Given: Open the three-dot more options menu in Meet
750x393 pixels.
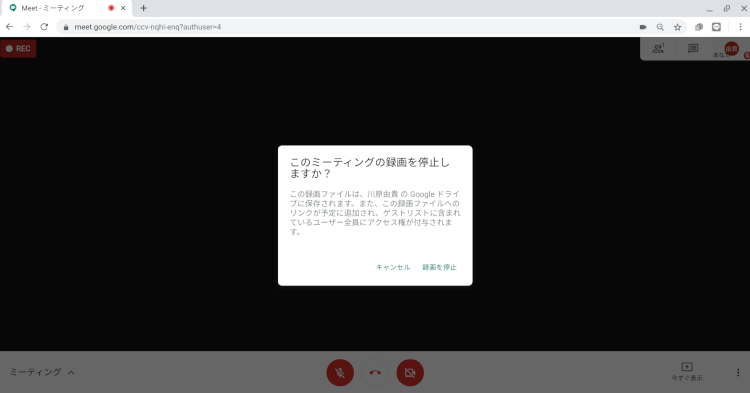Looking at the screenshot, I should pos(738,372).
